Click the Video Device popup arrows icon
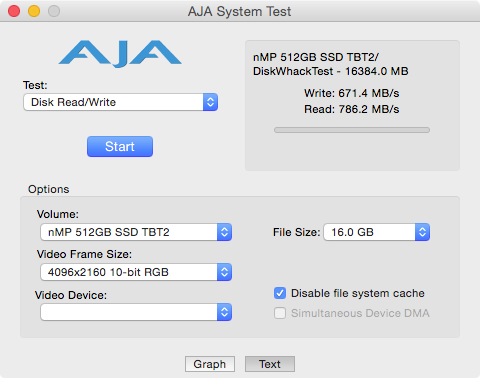 click(x=224, y=312)
